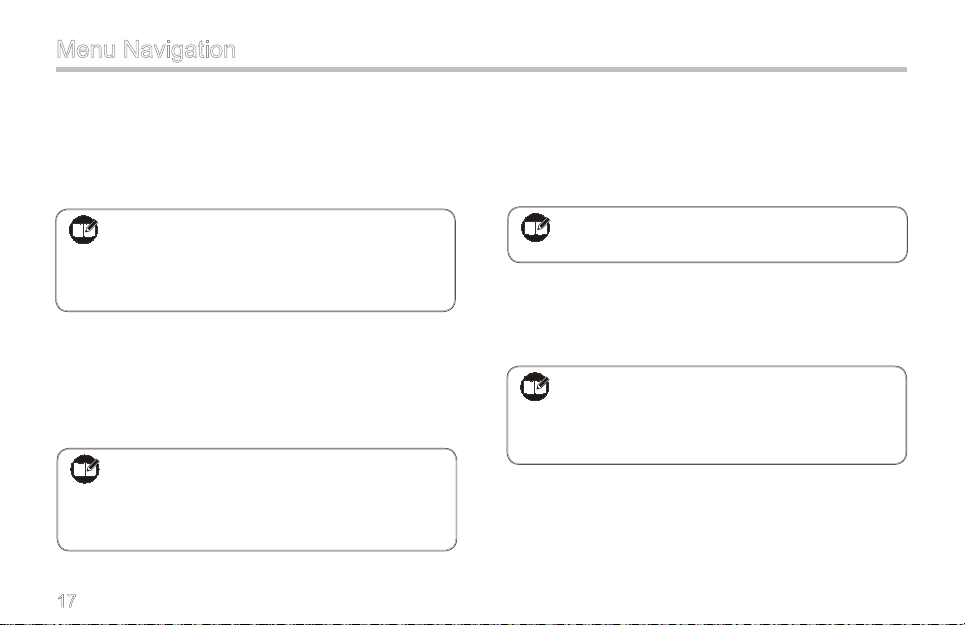Click the note icon in the lower-left box
The height and width of the screenshot is (625, 965).
(x=85, y=469)
